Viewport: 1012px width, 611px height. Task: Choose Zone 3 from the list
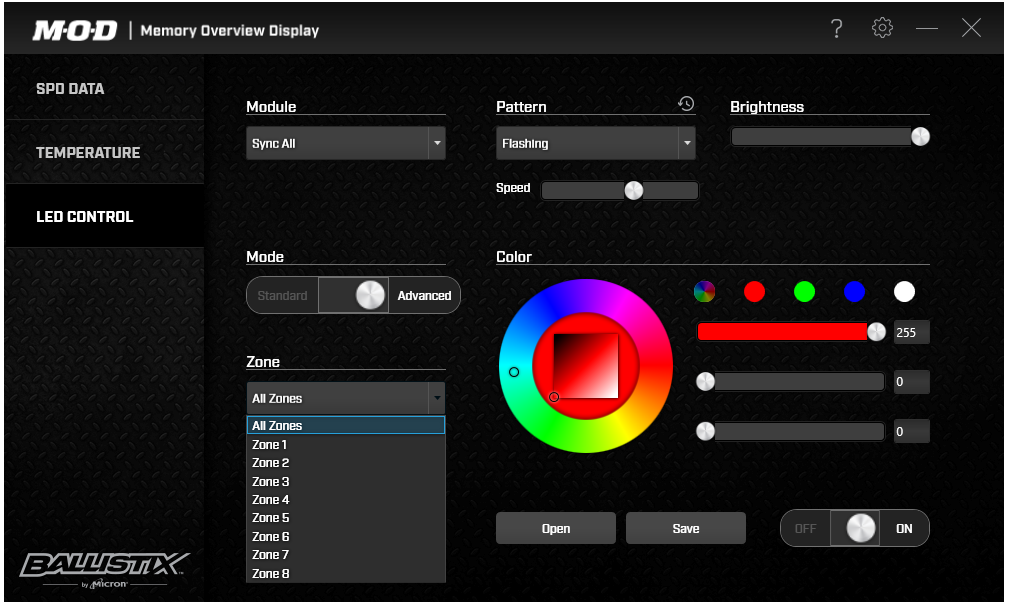[346, 482]
